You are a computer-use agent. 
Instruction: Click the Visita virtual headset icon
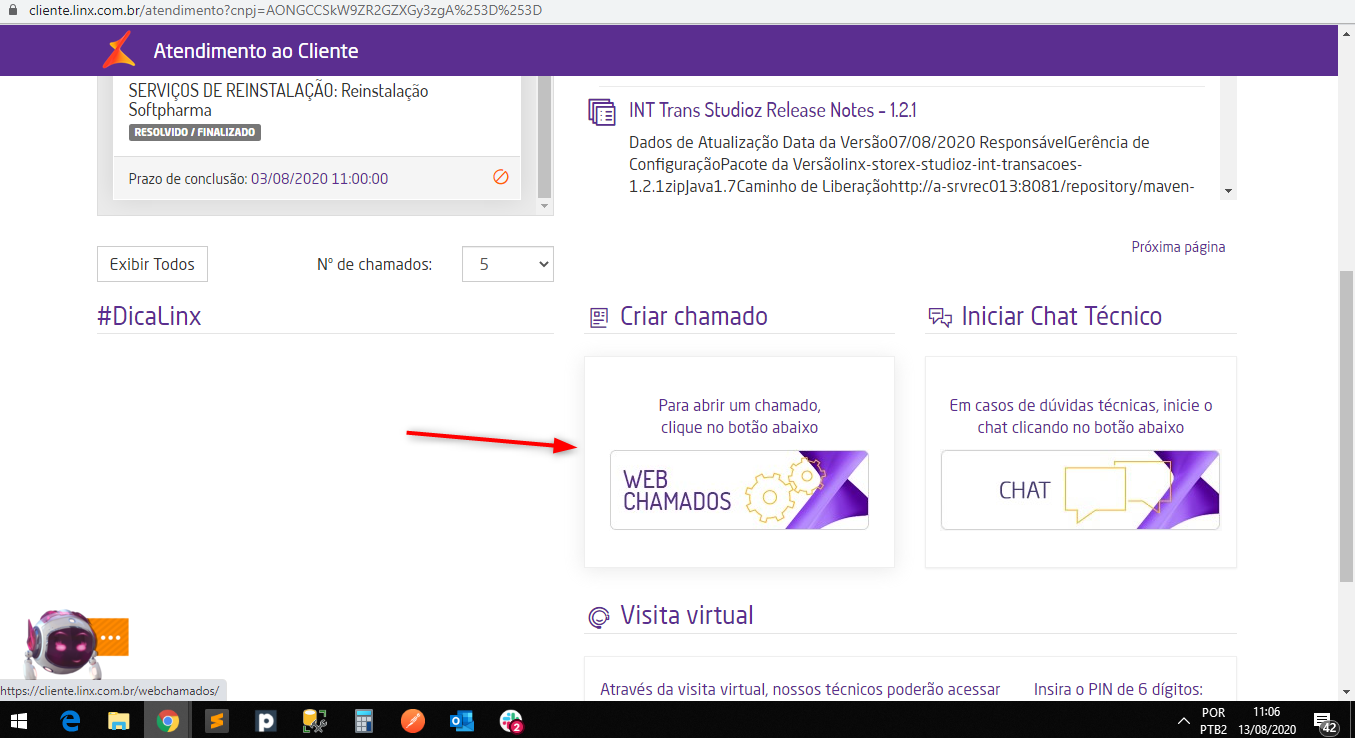point(598,617)
